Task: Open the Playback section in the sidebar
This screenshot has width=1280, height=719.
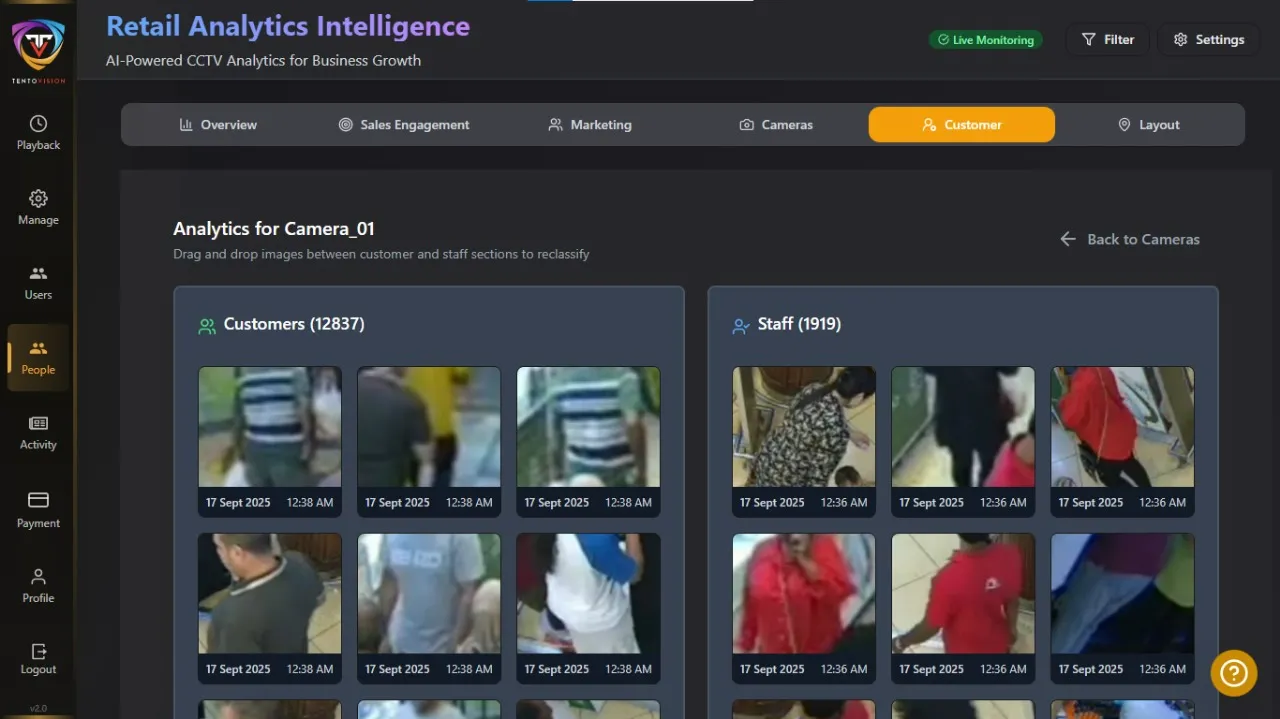Action: point(37,131)
